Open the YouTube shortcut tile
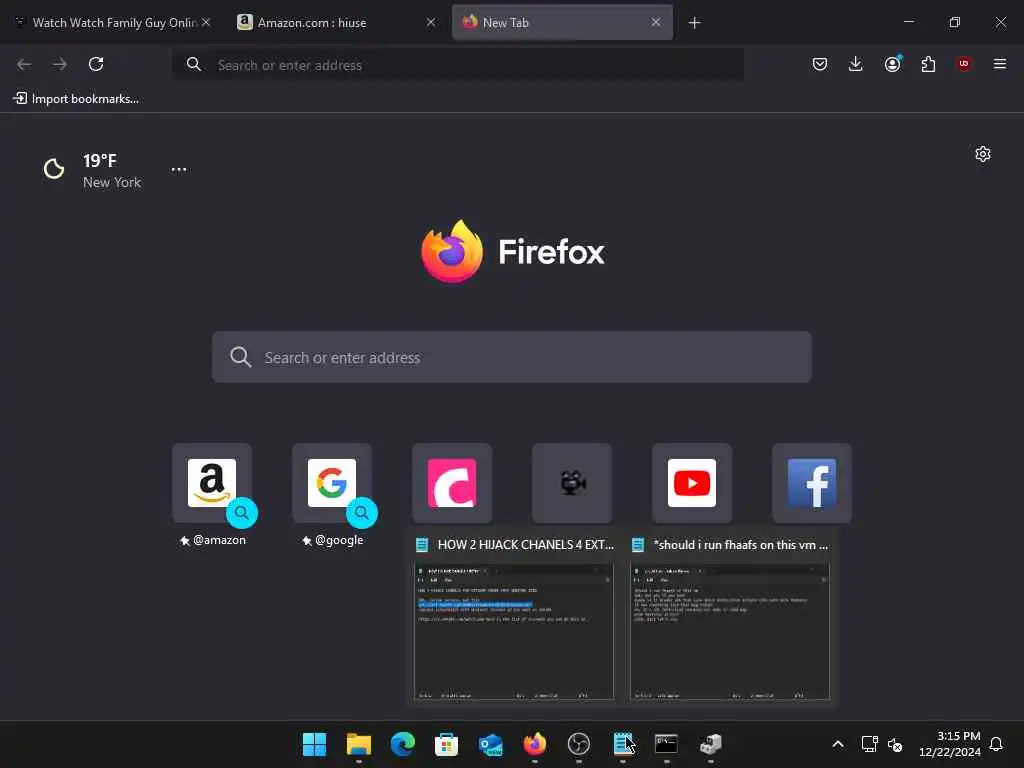 coord(692,483)
